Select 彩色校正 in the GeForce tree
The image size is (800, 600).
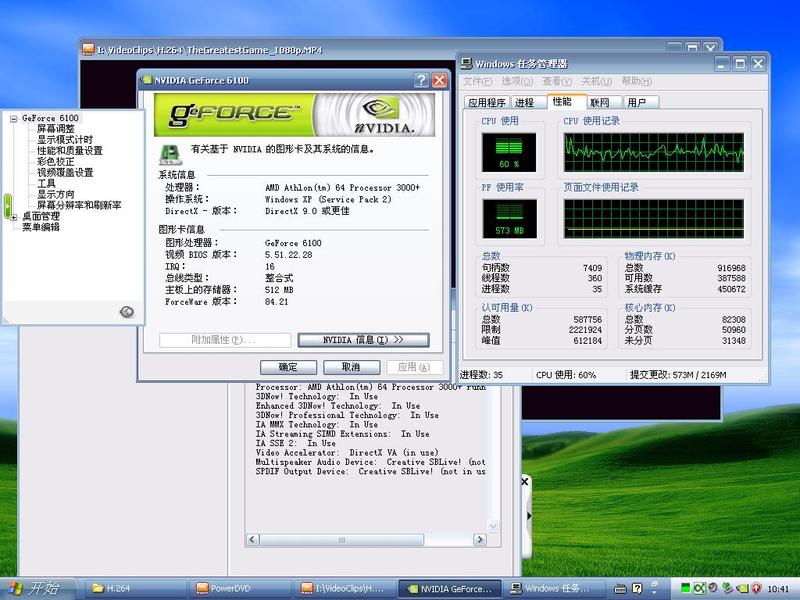pos(56,162)
